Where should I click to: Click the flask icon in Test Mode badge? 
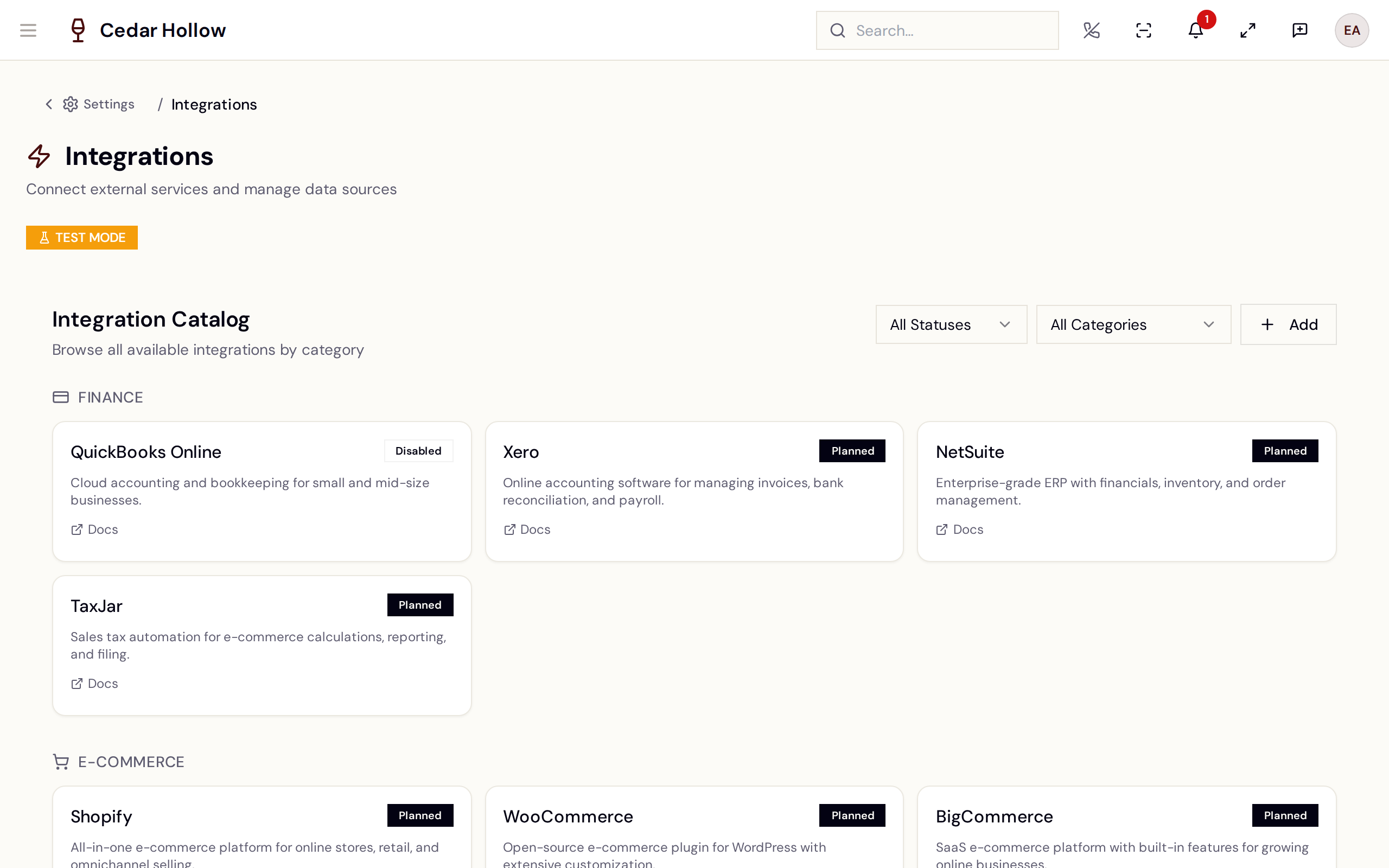[x=44, y=238]
